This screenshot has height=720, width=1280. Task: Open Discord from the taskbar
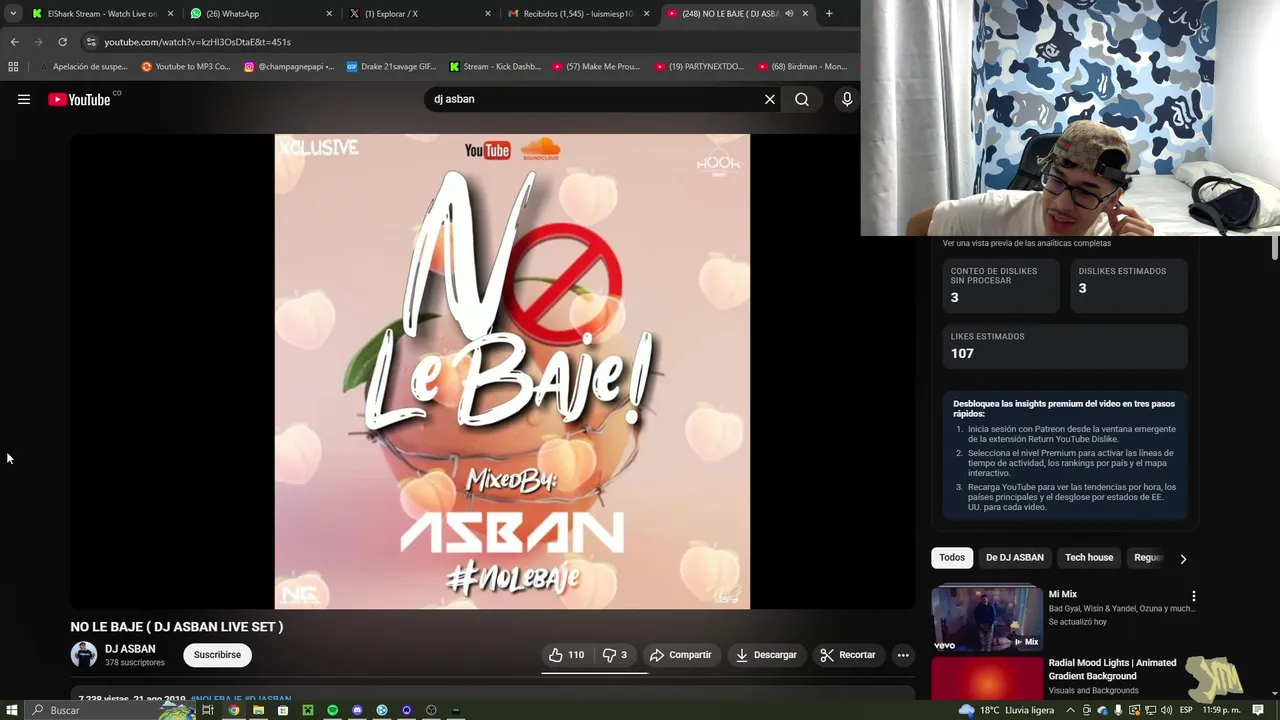(x=357, y=710)
